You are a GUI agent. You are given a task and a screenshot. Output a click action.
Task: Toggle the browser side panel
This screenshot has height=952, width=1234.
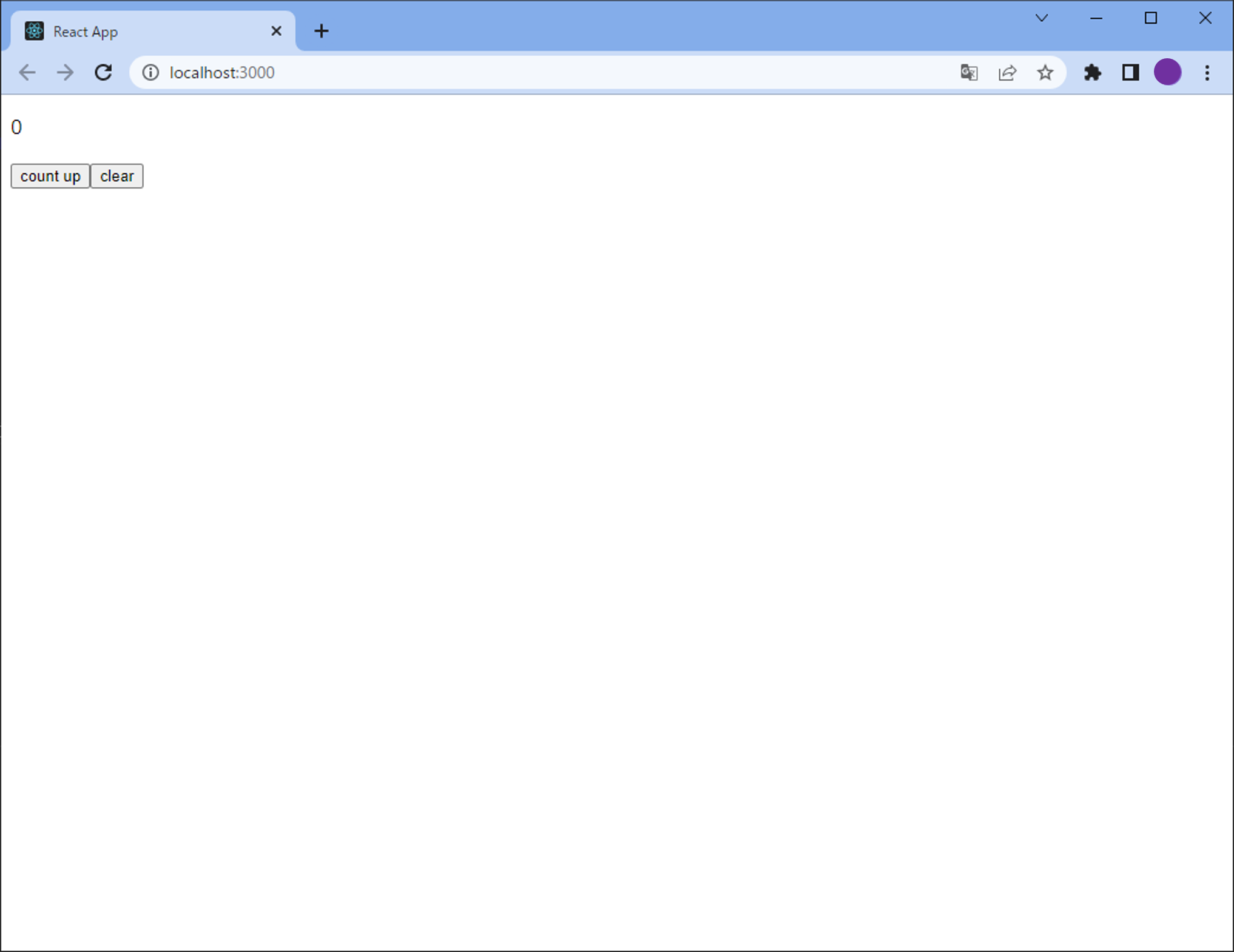click(1130, 73)
